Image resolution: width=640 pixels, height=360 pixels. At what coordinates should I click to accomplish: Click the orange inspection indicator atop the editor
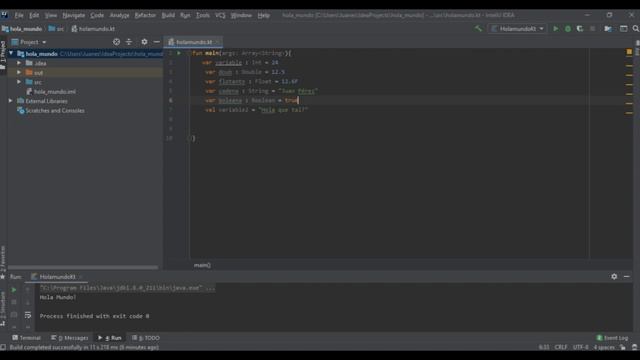[x=629, y=52]
